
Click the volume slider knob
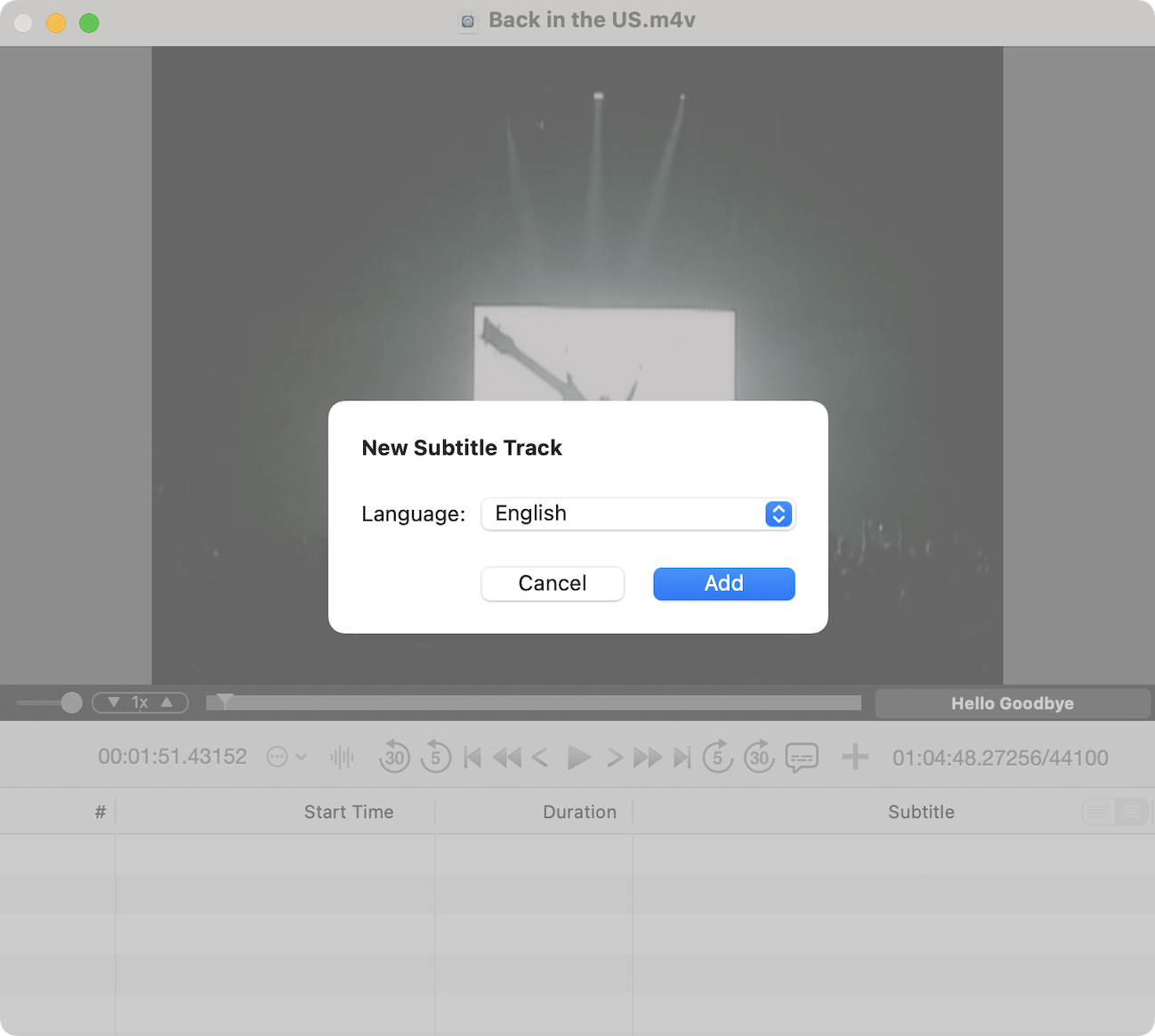(71, 703)
